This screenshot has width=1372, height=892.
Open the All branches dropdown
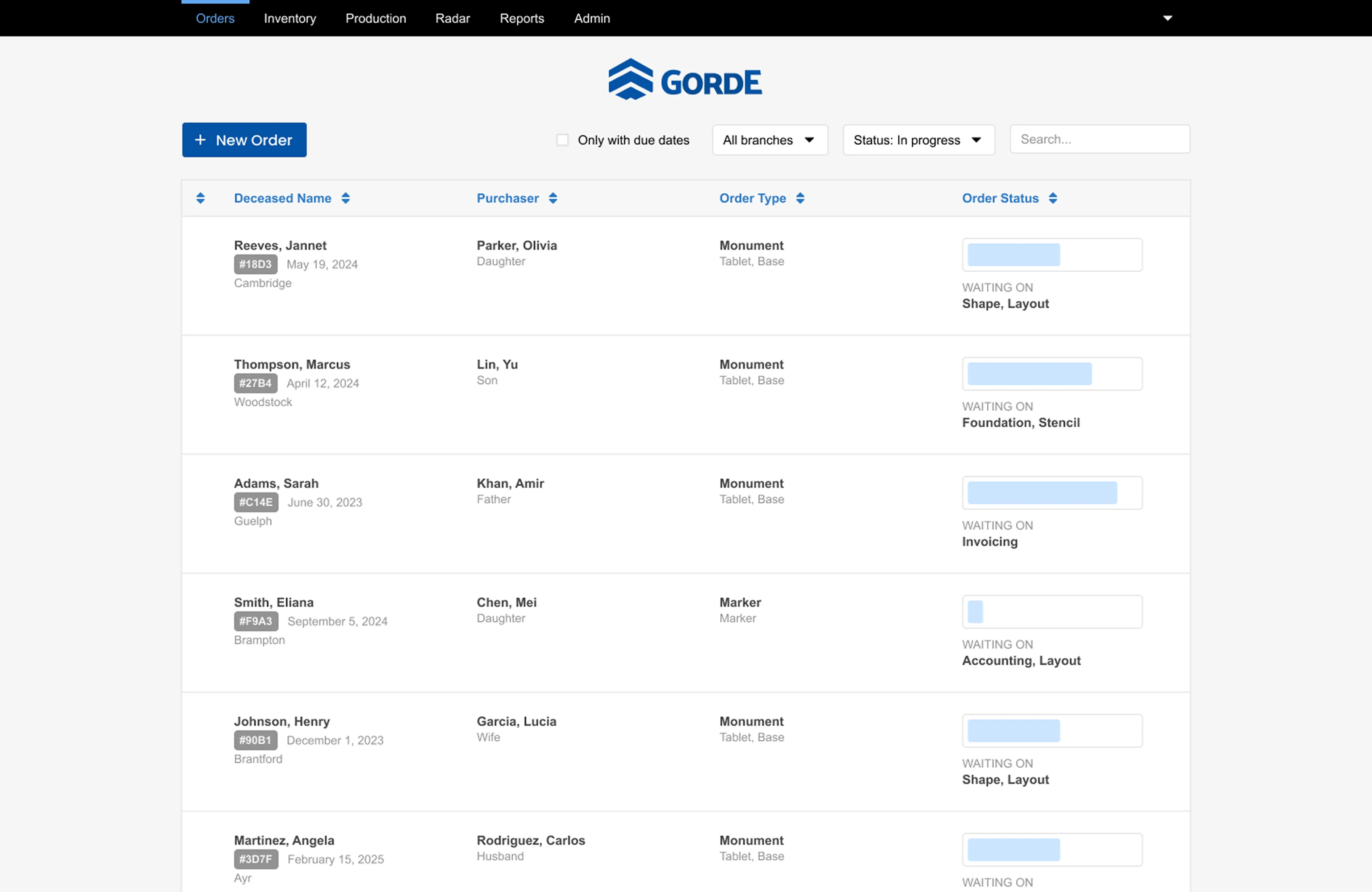tap(770, 139)
